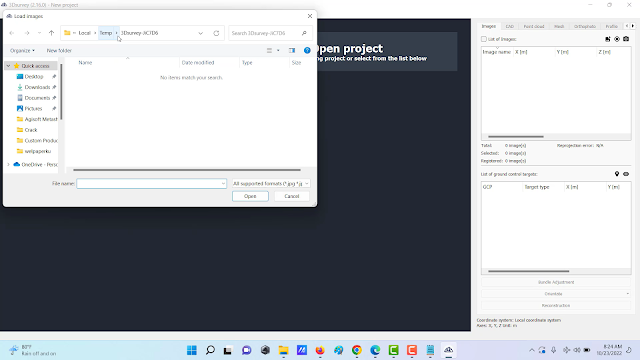Toggle the eye icon for ground control targets
Viewport: 640px width, 360px height.
coord(626,174)
